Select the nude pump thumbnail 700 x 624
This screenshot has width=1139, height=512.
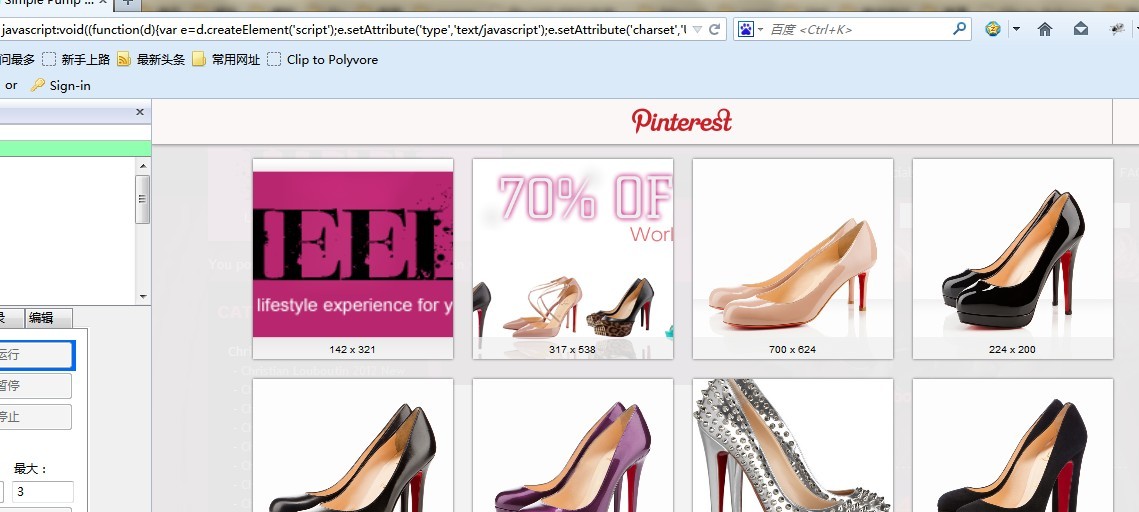pyautogui.click(x=793, y=259)
